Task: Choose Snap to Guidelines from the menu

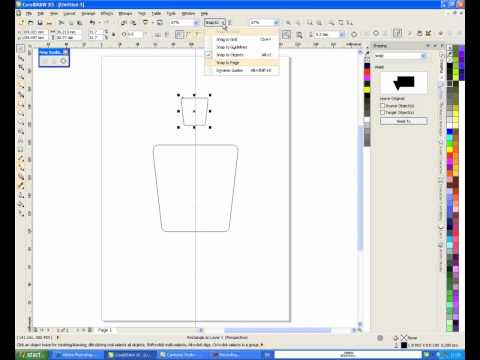Action: (x=242, y=47)
